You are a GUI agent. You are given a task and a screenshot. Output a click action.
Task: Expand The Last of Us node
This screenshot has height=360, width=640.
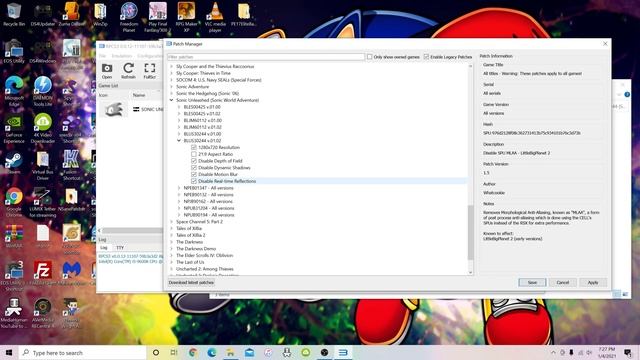pos(171,262)
